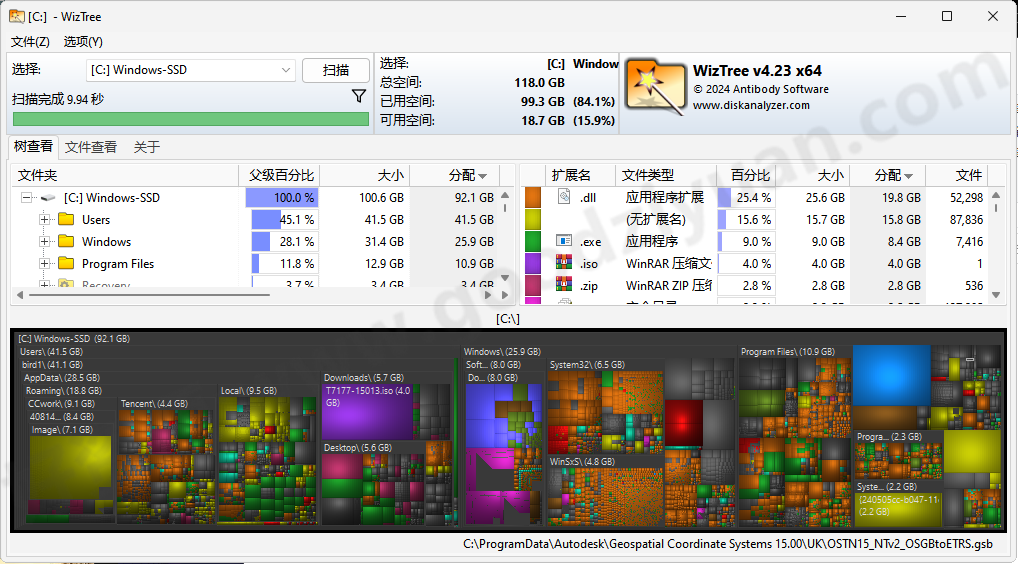The image size is (1018, 564).
Task: Click the 文件夹 column header
Action: tap(125, 175)
